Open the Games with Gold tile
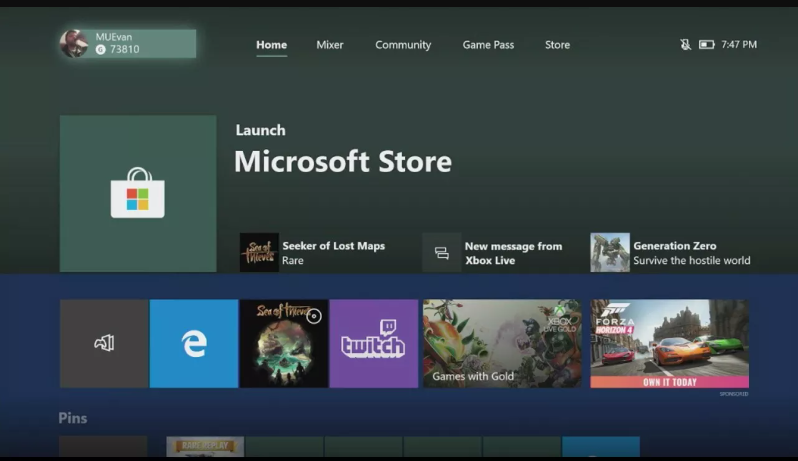 pyautogui.click(x=502, y=343)
